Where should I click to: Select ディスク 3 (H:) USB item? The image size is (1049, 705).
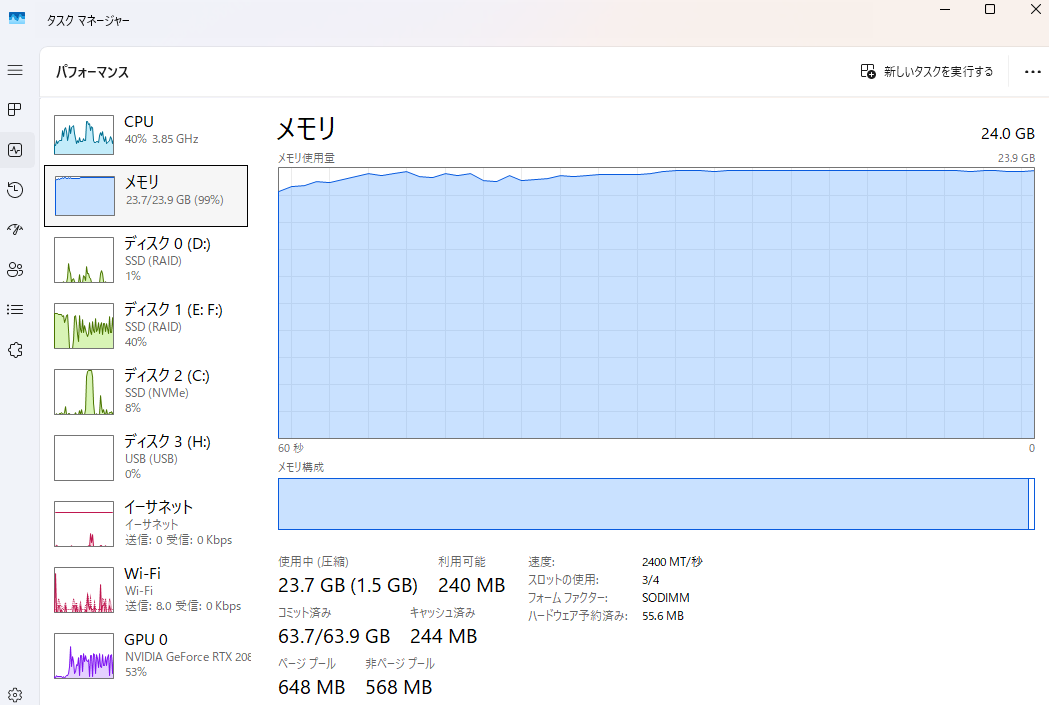[x=146, y=458]
